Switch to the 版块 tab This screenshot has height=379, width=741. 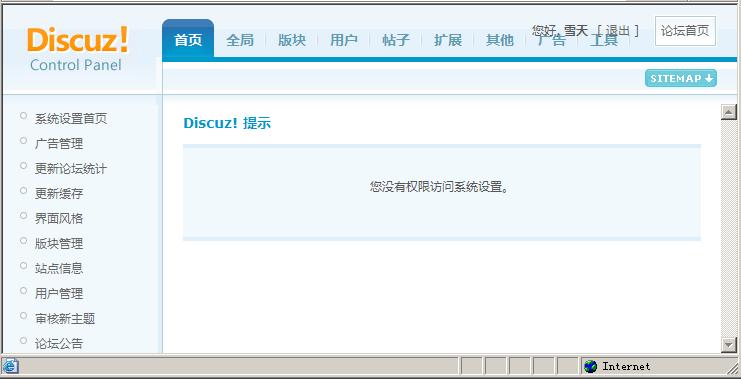(x=292, y=40)
